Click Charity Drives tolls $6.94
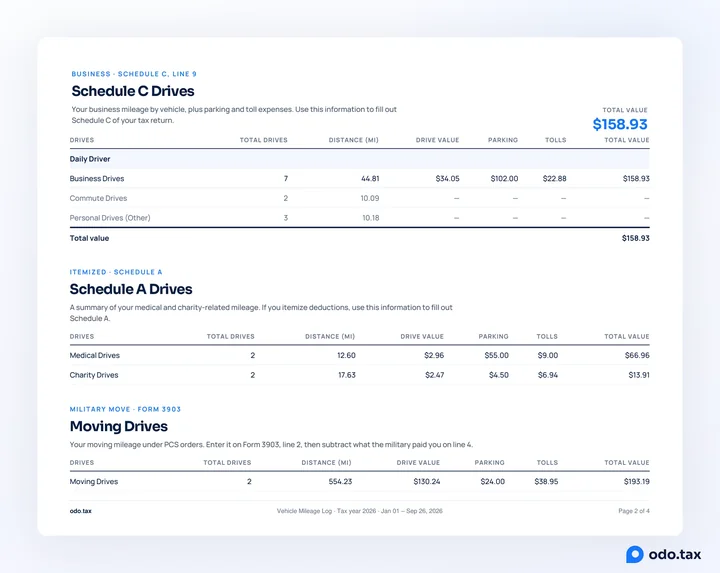The width and height of the screenshot is (720, 573). (548, 375)
